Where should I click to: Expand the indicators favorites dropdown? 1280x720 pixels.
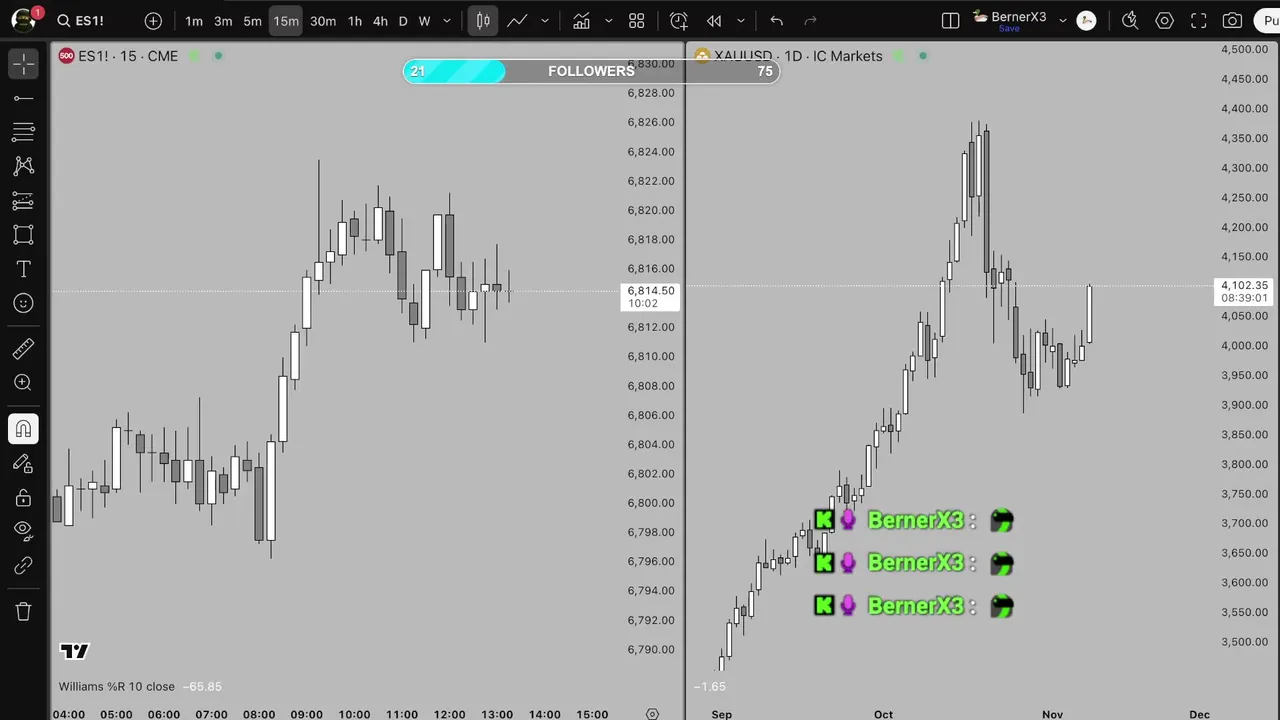pos(608,21)
